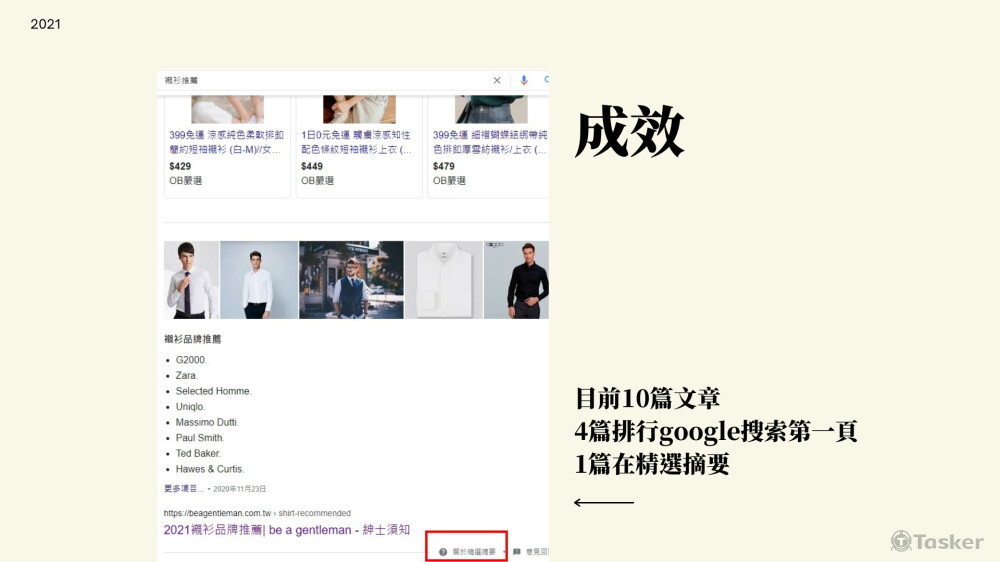Open thumbnail of folded white shirt

point(444,280)
